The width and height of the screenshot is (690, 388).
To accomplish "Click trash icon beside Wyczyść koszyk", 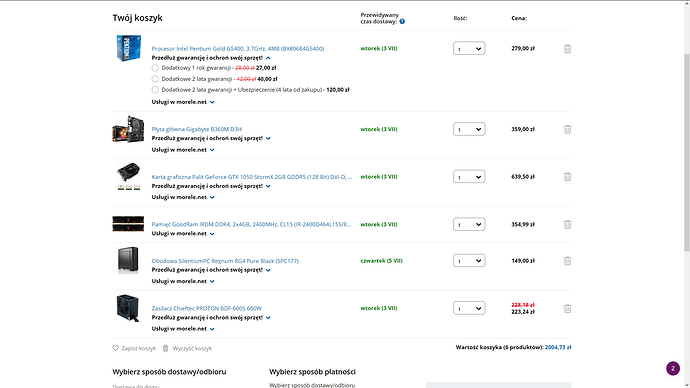I will tap(165, 348).
